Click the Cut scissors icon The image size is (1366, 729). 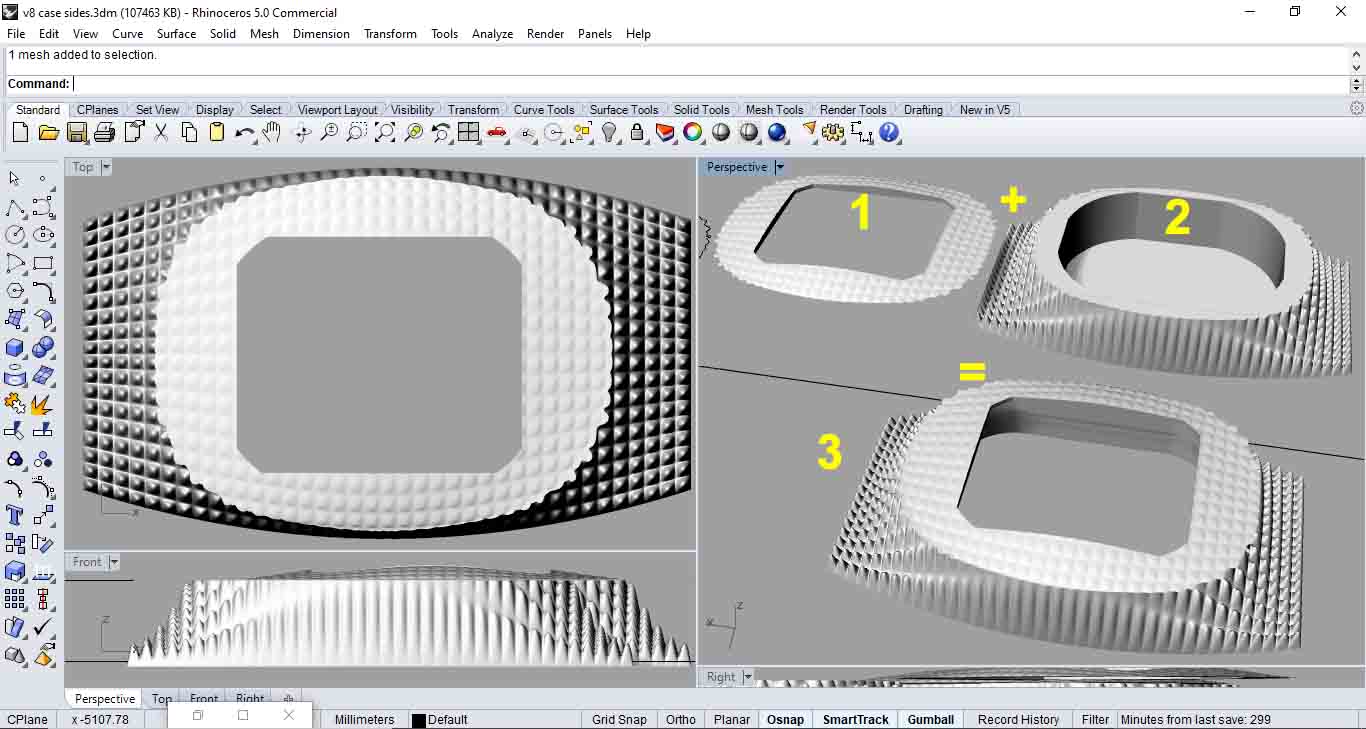tap(160, 132)
